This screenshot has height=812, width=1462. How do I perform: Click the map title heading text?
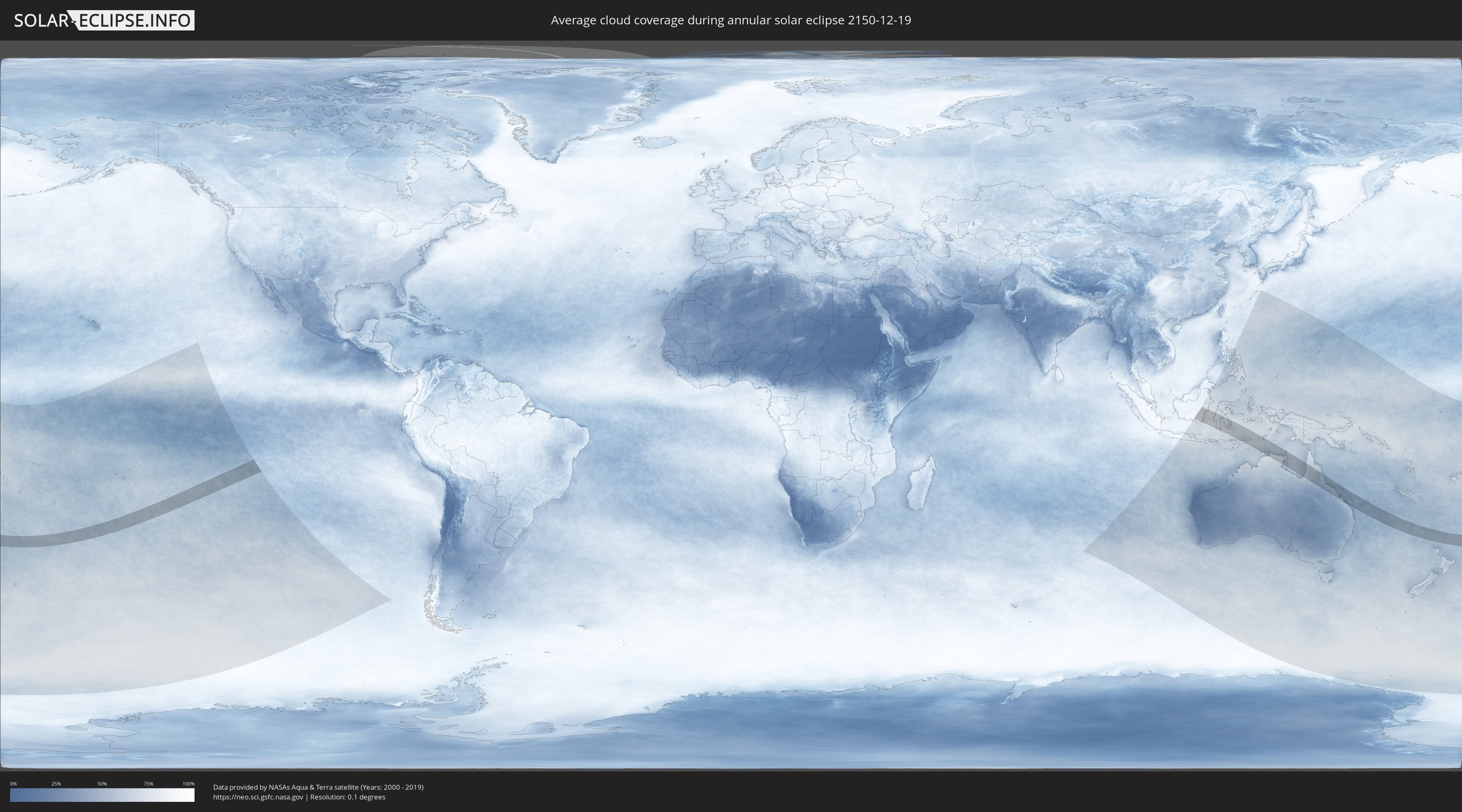click(x=731, y=20)
